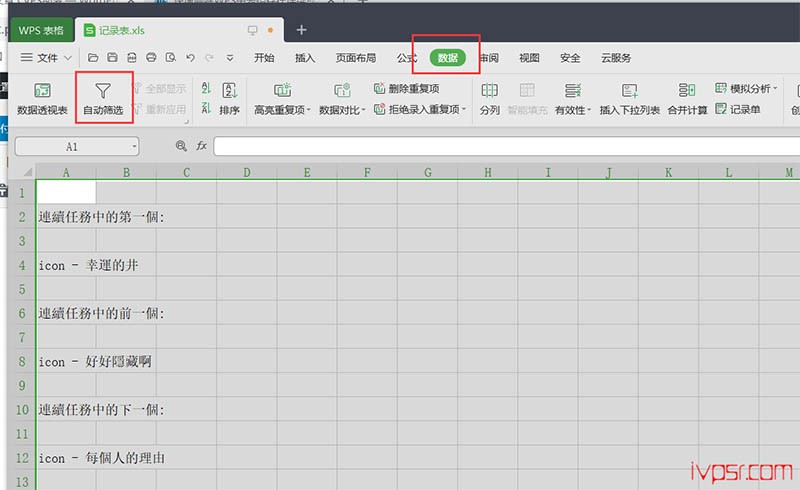Click 拒绝录入重复项 reject duplicates
Viewport: 800px width, 490px height.
[420, 109]
